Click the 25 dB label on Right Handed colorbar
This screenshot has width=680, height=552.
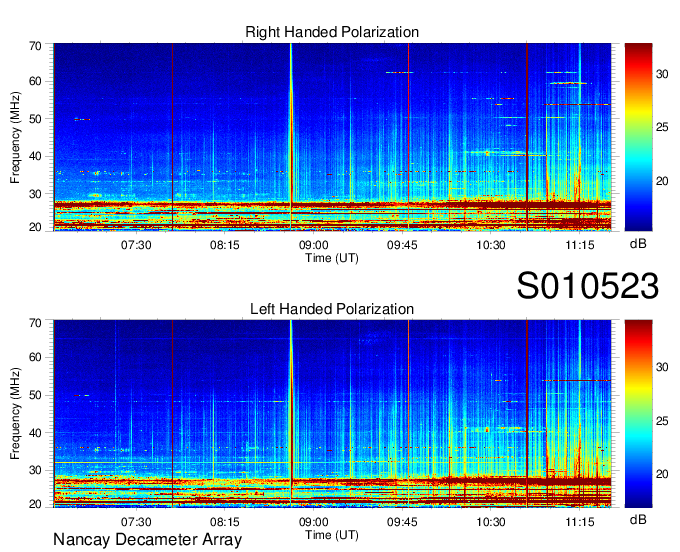pos(662,127)
